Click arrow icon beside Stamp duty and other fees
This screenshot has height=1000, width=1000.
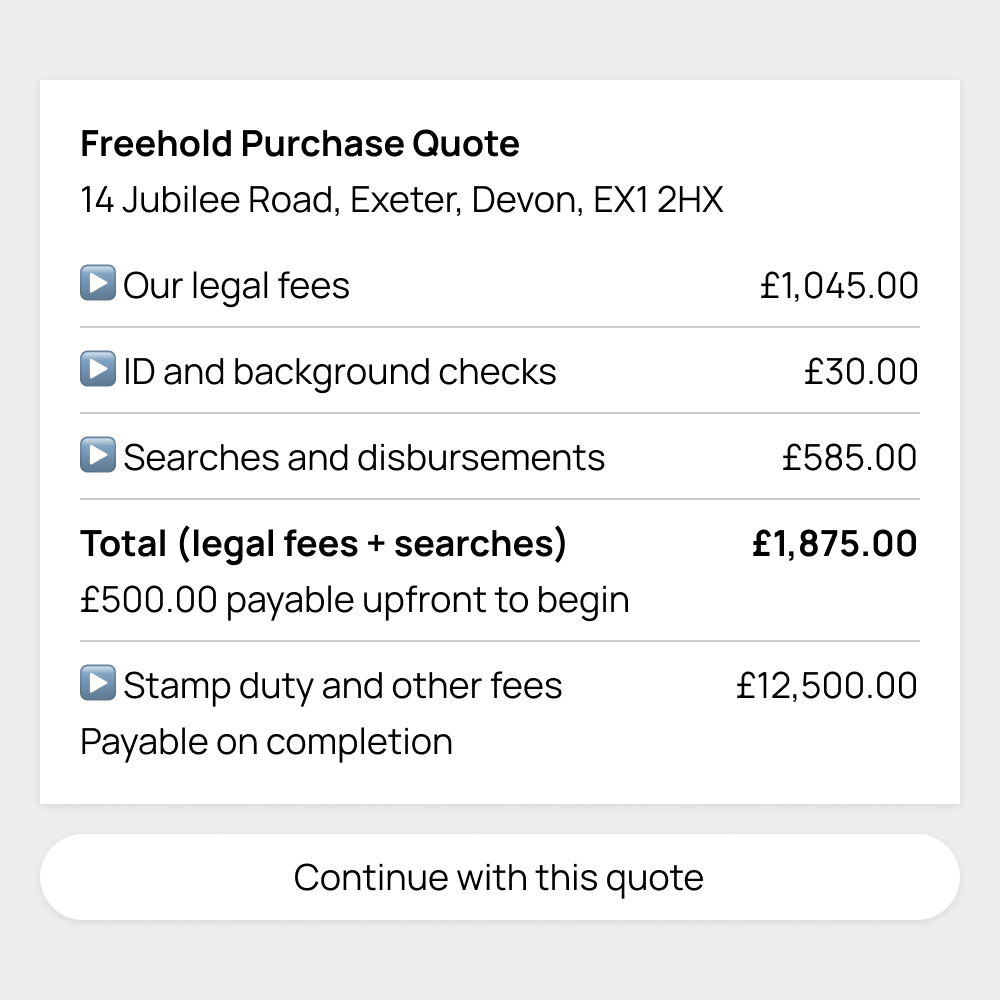click(x=98, y=684)
